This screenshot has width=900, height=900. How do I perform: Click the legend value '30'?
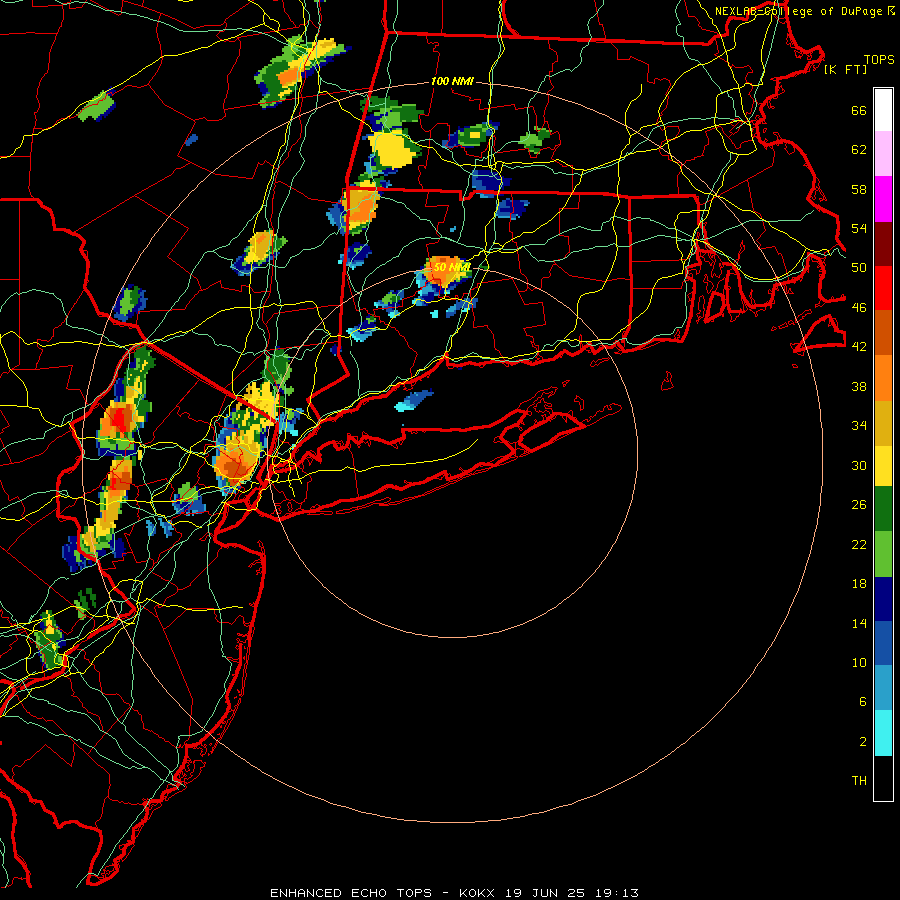(x=859, y=465)
